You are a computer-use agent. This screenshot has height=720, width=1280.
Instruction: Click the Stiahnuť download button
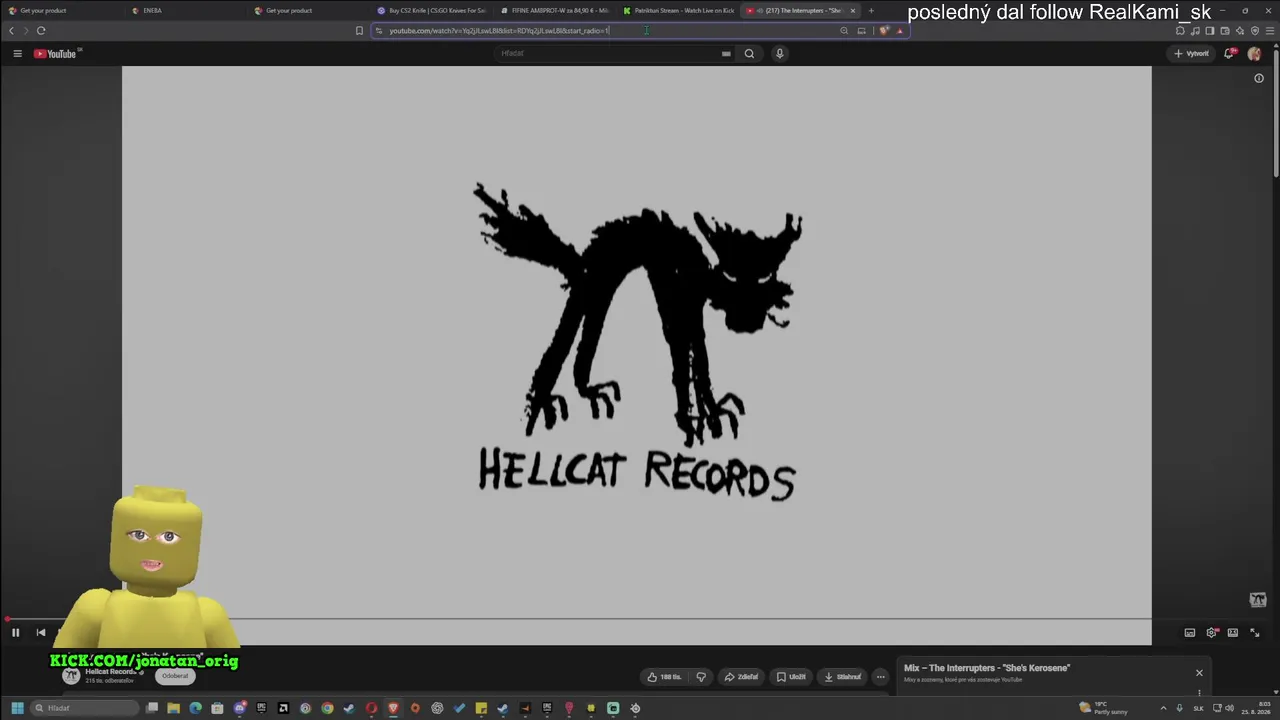click(x=842, y=677)
